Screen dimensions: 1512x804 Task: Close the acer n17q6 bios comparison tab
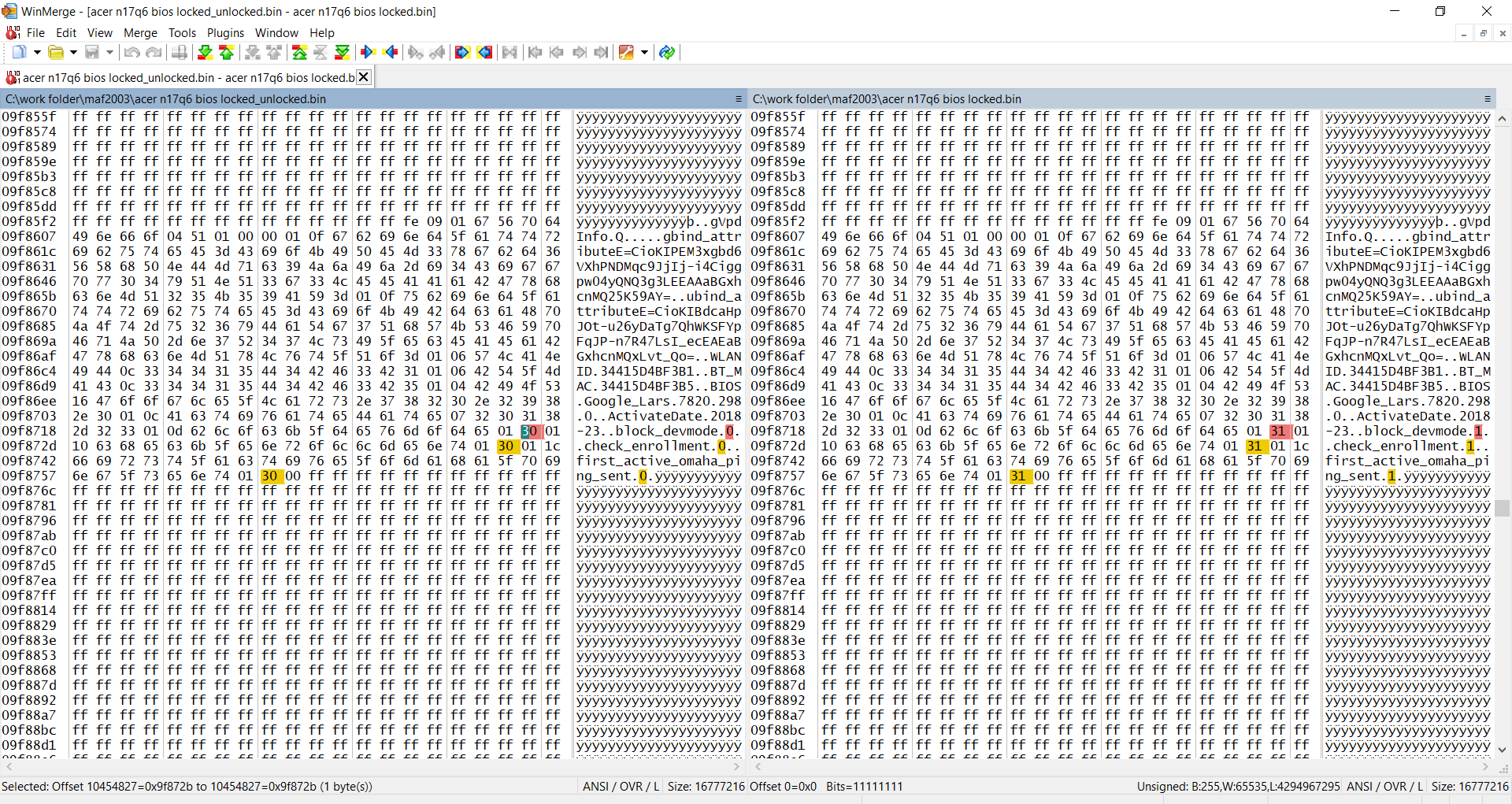click(363, 77)
